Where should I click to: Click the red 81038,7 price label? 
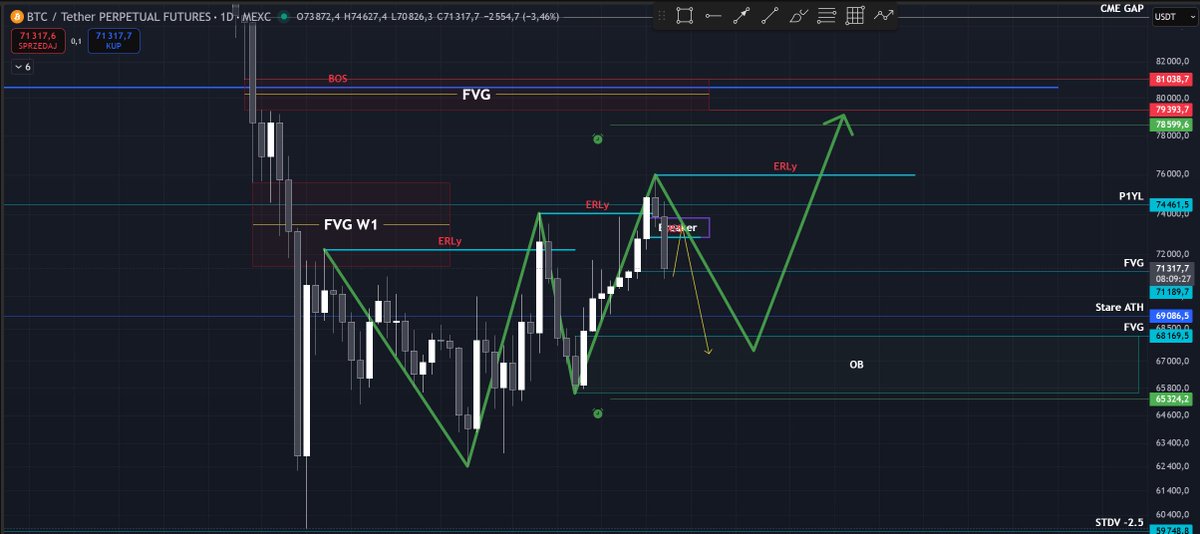[x=1169, y=78]
